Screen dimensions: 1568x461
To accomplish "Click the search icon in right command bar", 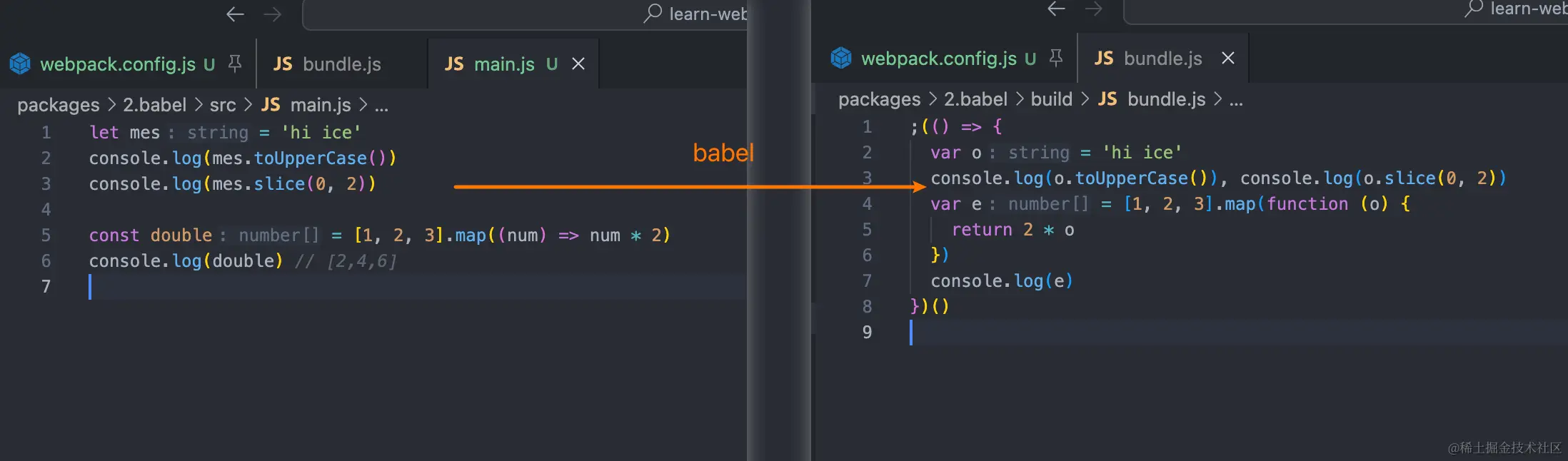I will [1474, 9].
